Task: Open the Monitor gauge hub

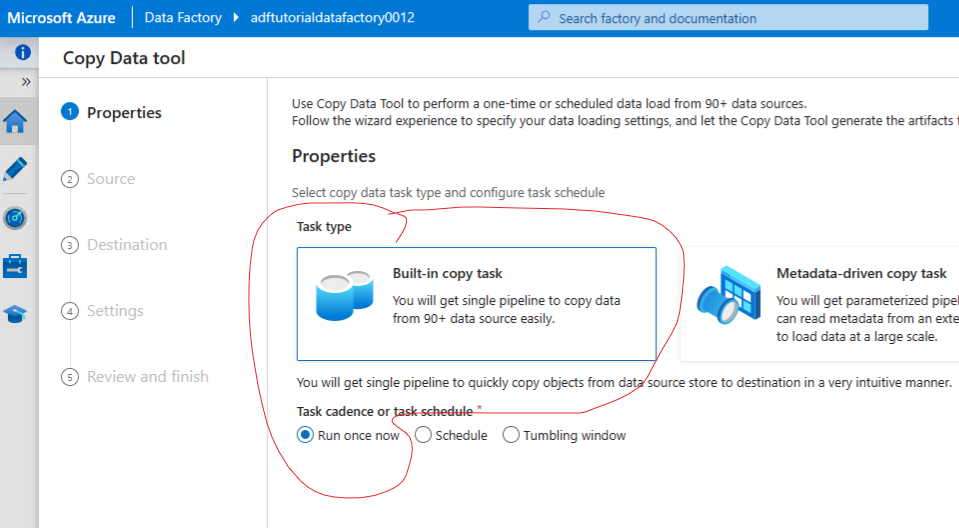Action: 15,218
